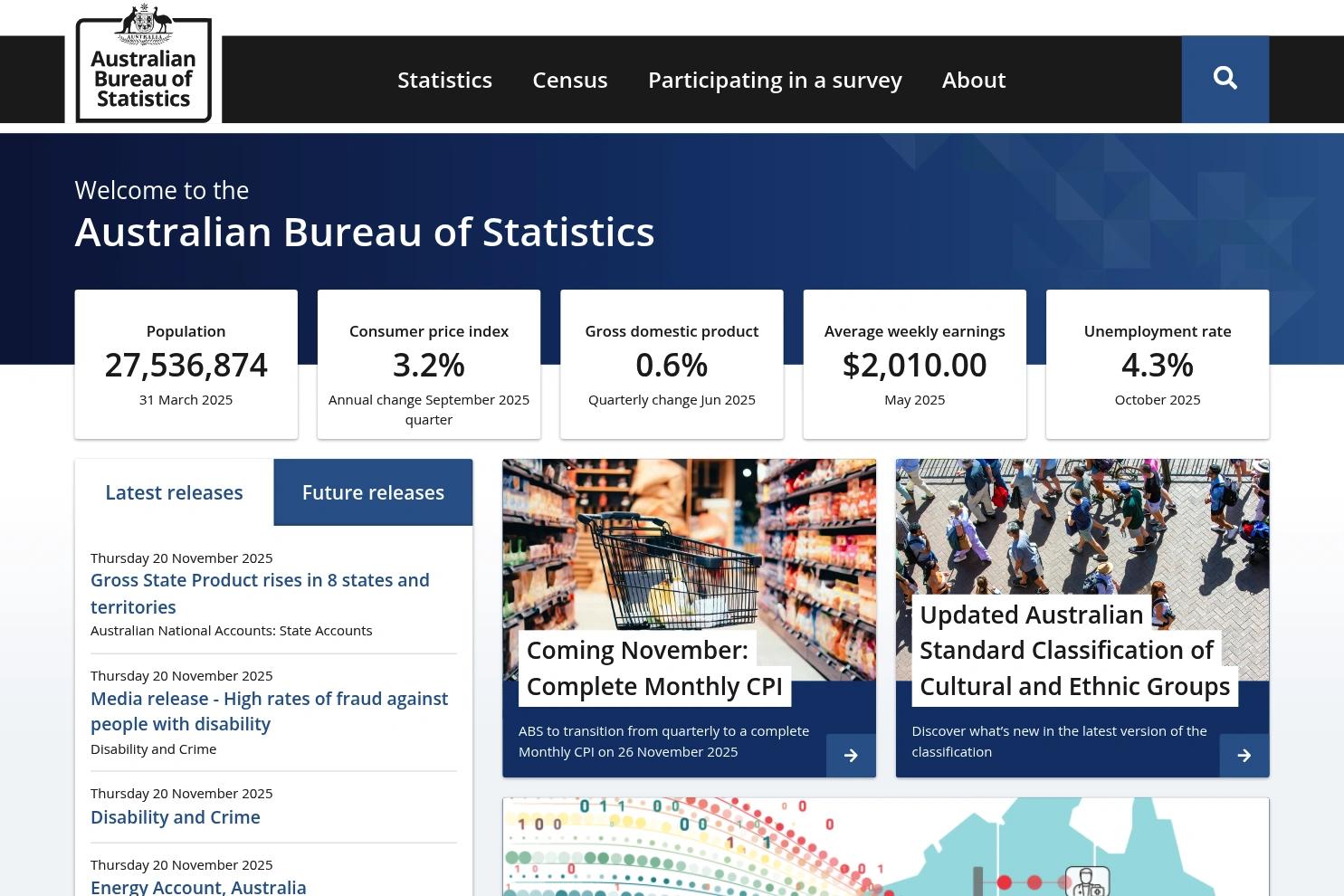Screen dimensions: 1344x896
Task: Click 'Thursday 20 November 2025' above Gross State Product
Action: (x=182, y=558)
